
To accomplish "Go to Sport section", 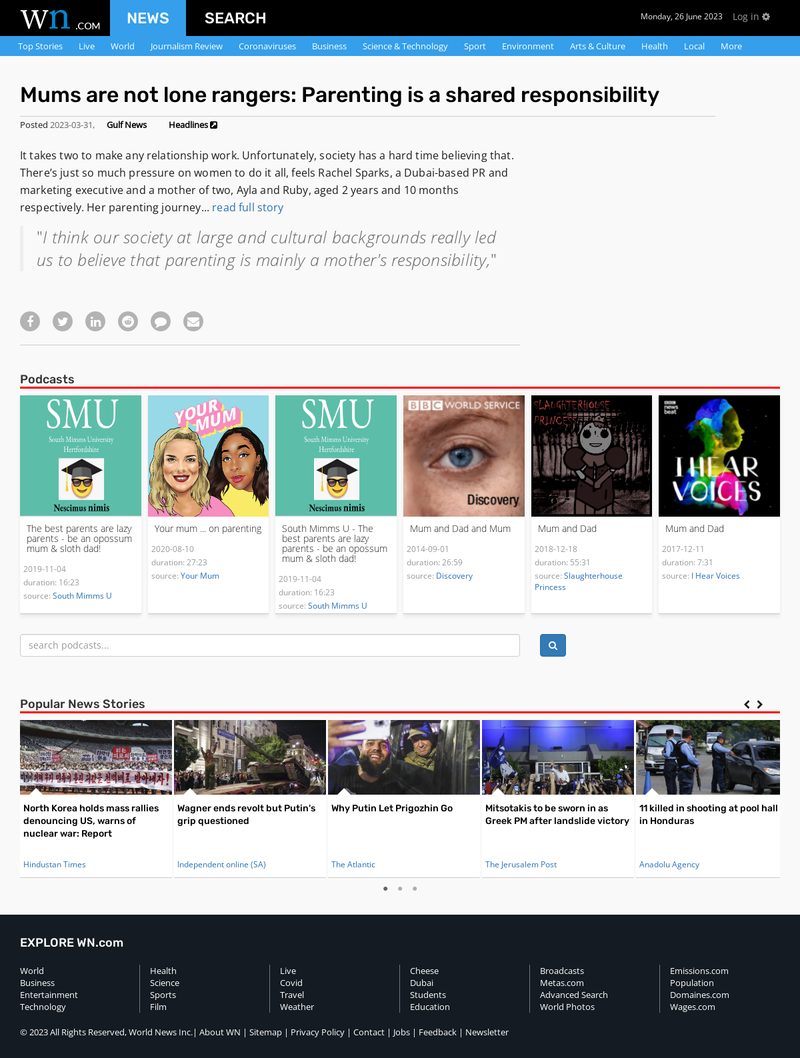I will (474, 47).
